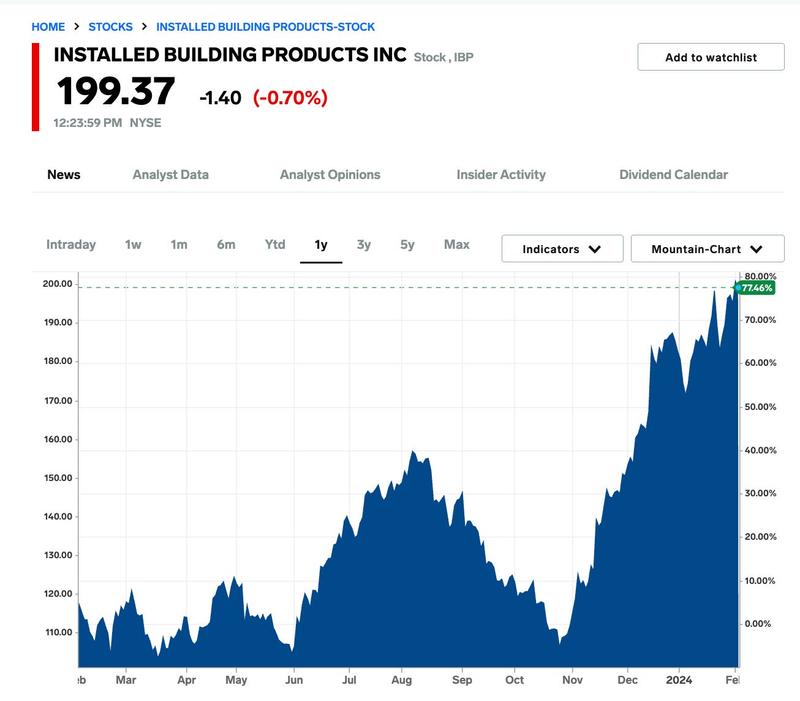Click the 190.00 price axis label
This screenshot has height=701, width=800.
pyautogui.click(x=58, y=322)
